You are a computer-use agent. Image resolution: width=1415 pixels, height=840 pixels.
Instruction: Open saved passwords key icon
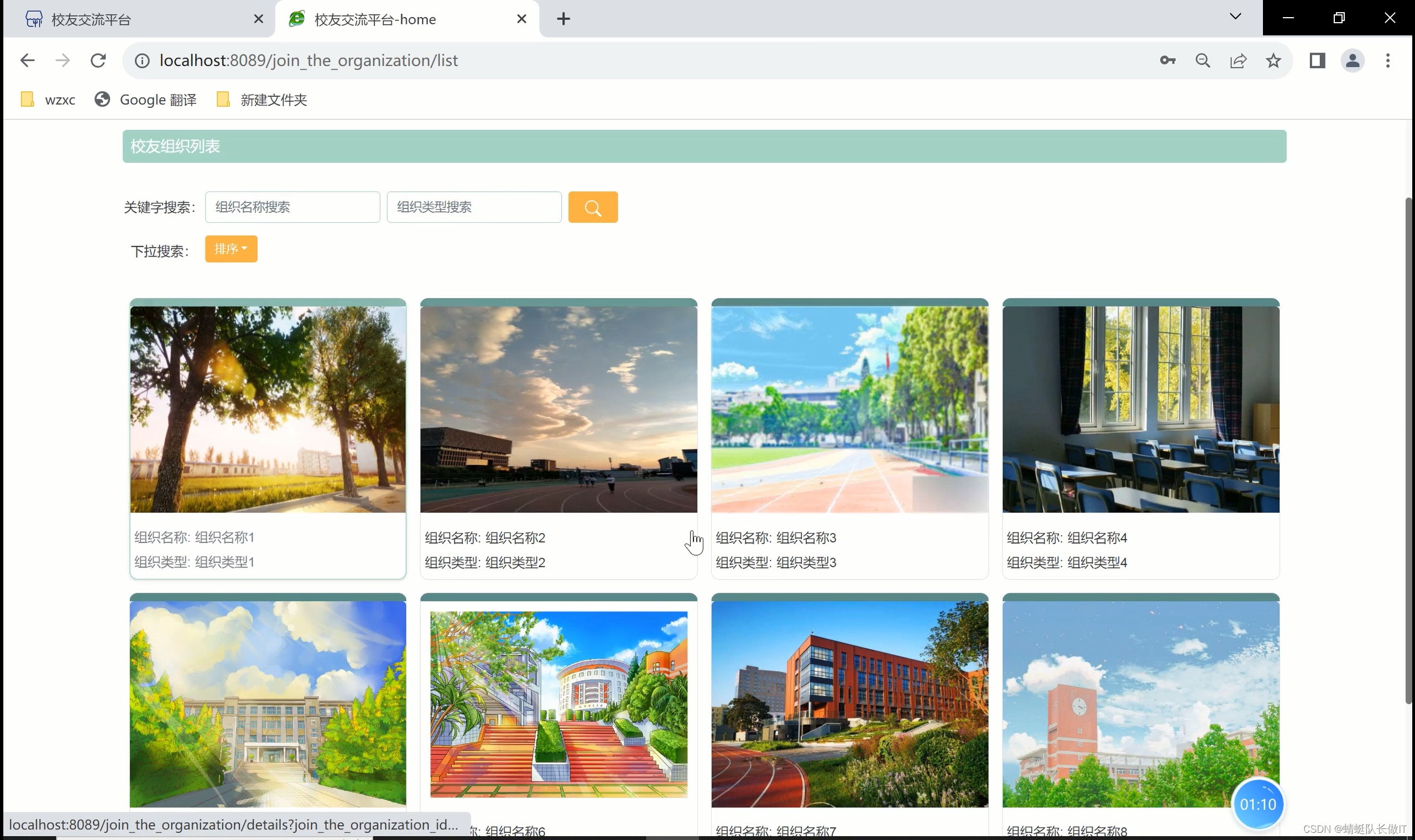pos(1167,61)
